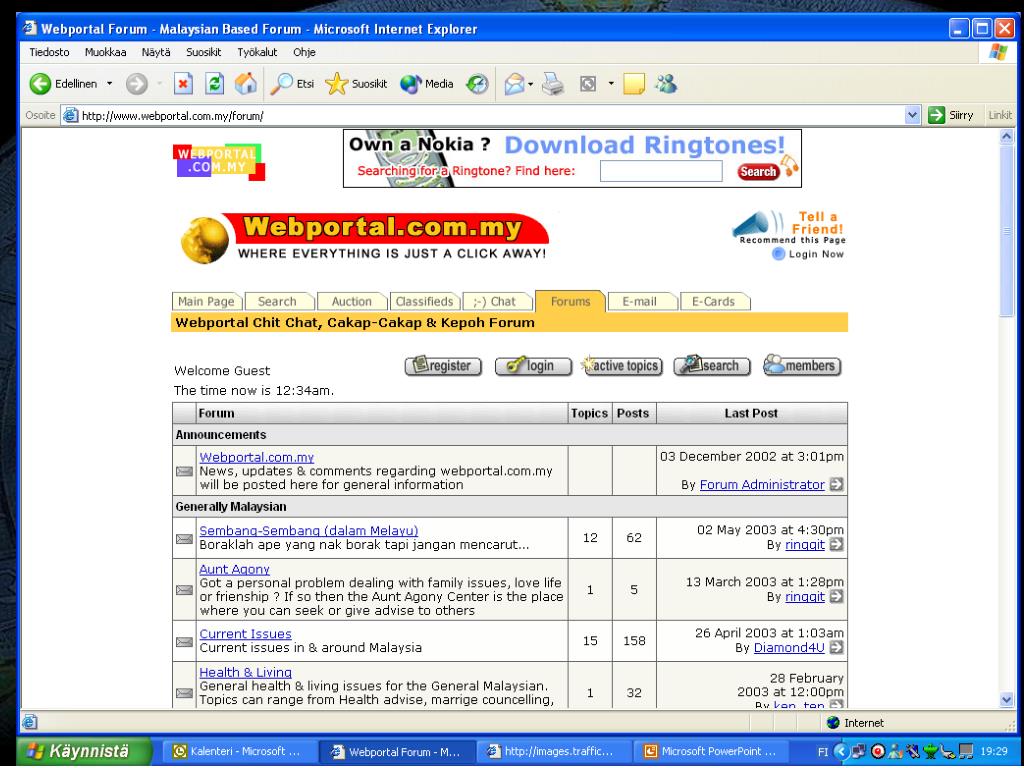Viewport: 1024px width, 768px height.
Task: Switch to the Classifieds tab
Action: pos(424,302)
